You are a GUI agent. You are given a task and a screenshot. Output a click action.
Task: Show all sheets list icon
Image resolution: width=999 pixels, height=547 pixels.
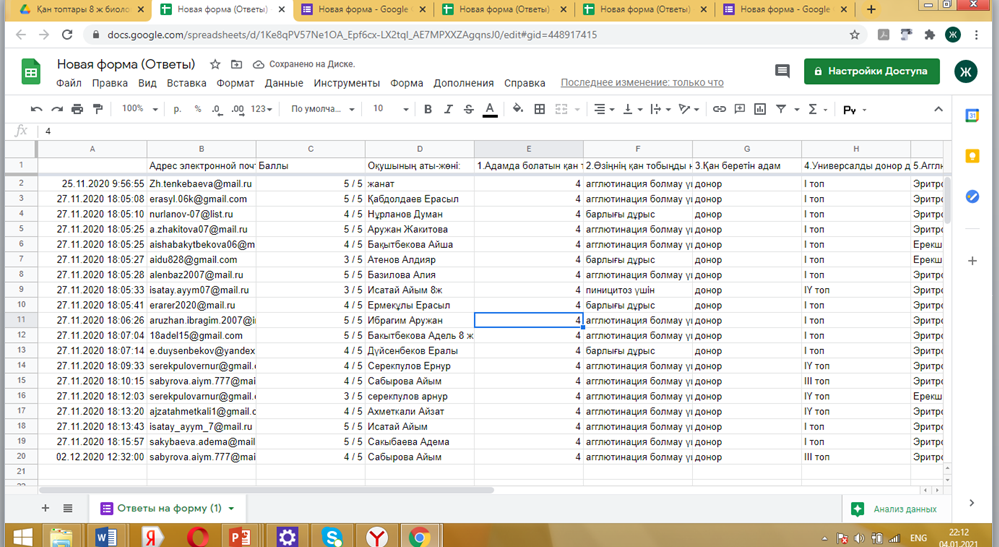[68, 508]
